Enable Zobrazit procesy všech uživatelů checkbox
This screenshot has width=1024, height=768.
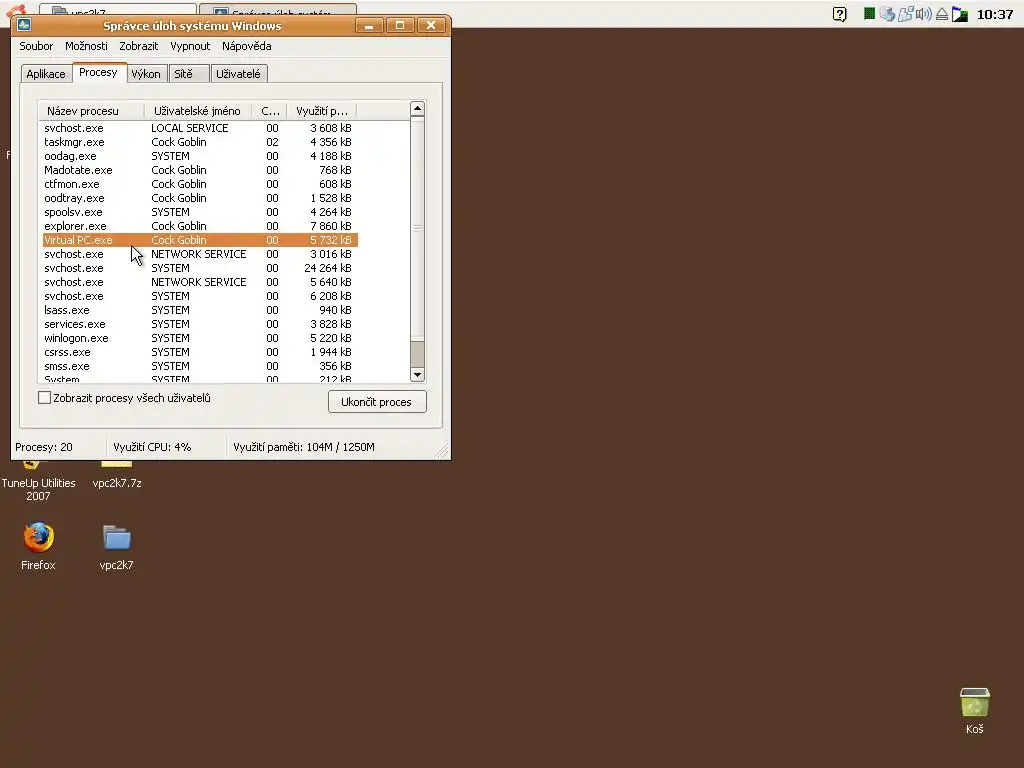click(44, 398)
